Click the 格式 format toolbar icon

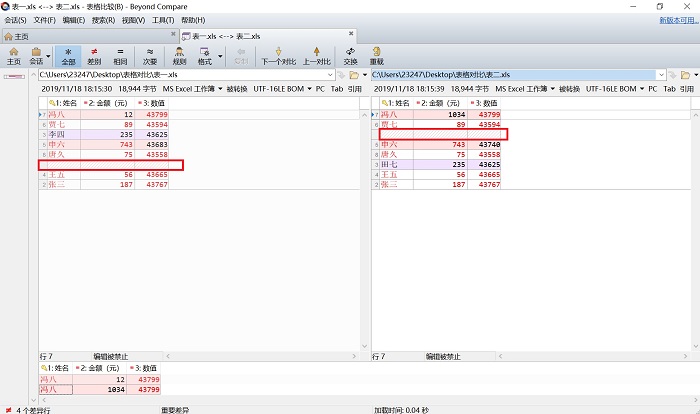pyautogui.click(x=205, y=56)
